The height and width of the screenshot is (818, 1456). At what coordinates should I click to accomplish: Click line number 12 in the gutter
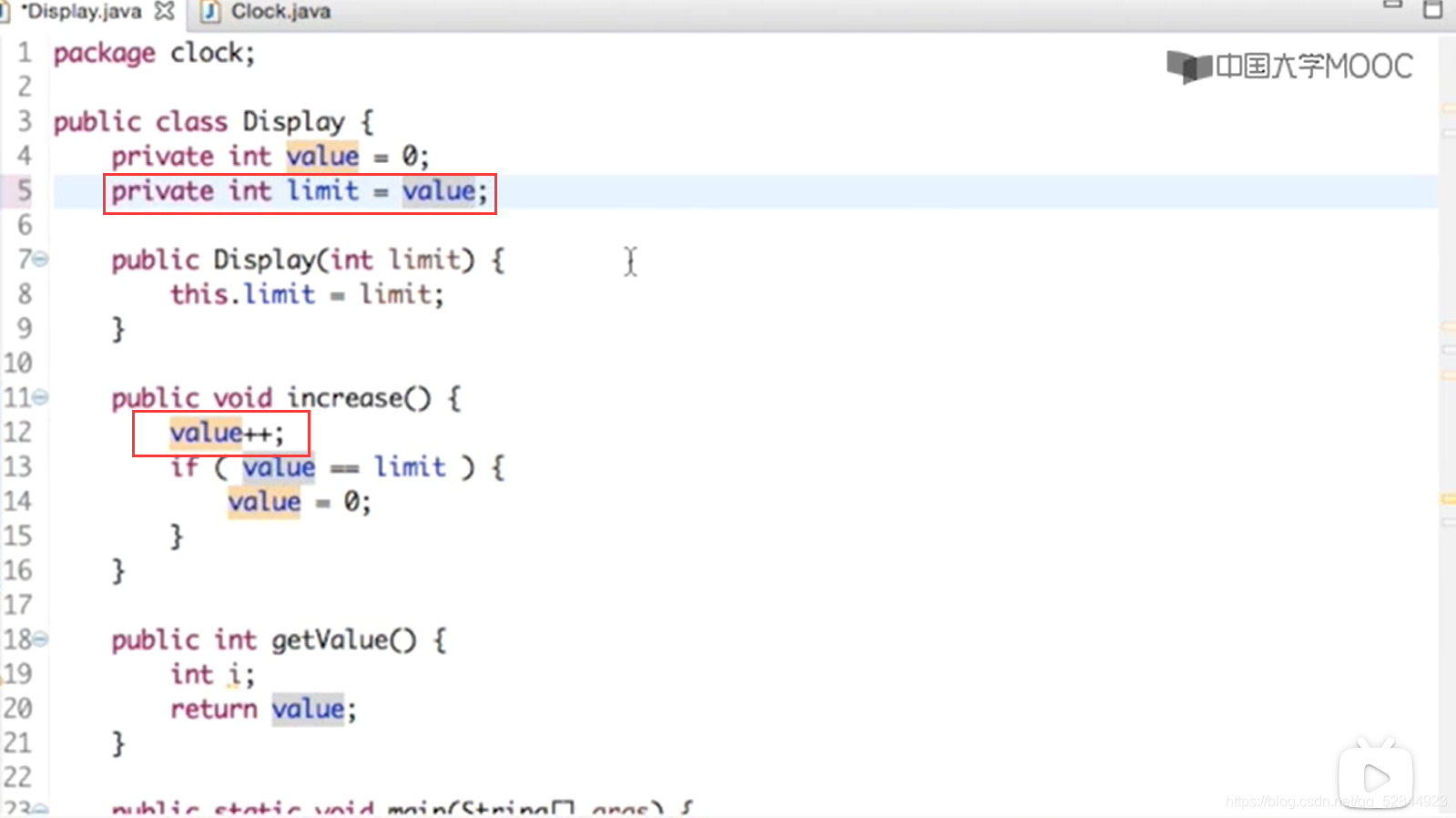tap(18, 433)
